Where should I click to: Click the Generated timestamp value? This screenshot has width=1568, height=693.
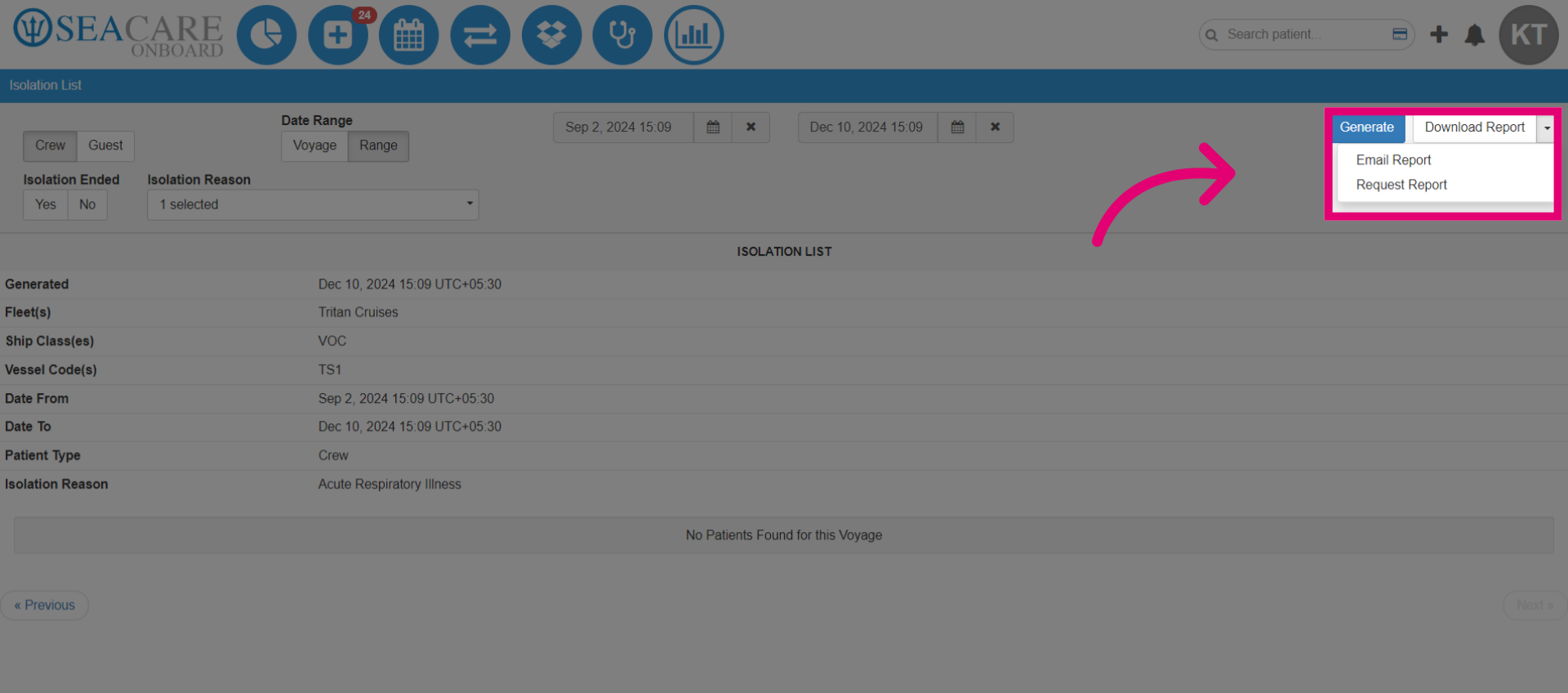pos(410,284)
